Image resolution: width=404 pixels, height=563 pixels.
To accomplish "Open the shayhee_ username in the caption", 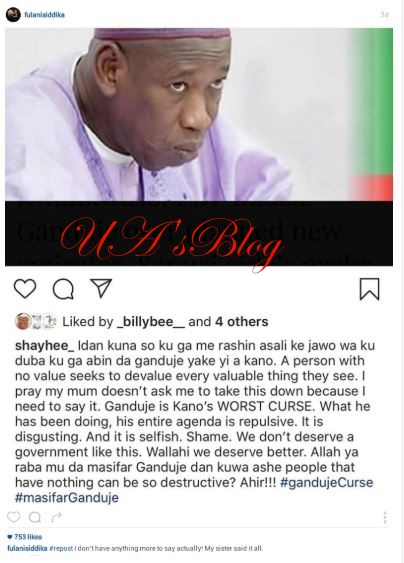I will [45, 345].
